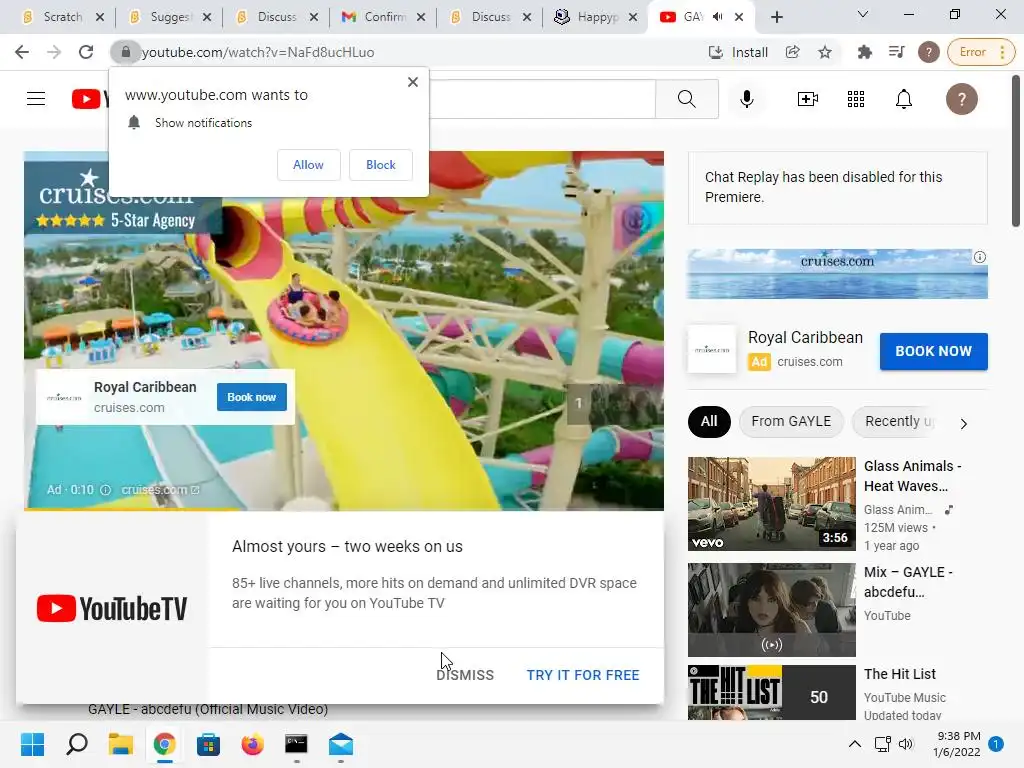Click the search magnifier button
This screenshot has width=1024, height=768.
pyautogui.click(x=686, y=99)
